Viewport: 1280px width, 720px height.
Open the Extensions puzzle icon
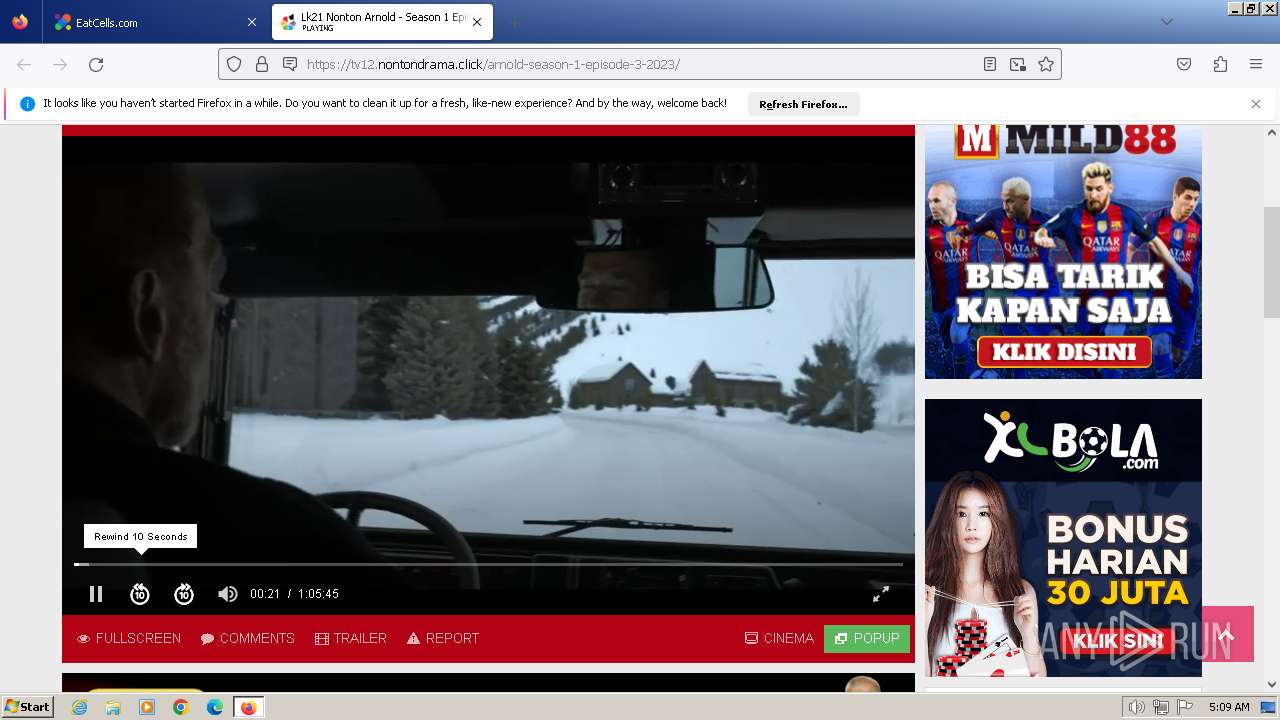pos(1220,64)
